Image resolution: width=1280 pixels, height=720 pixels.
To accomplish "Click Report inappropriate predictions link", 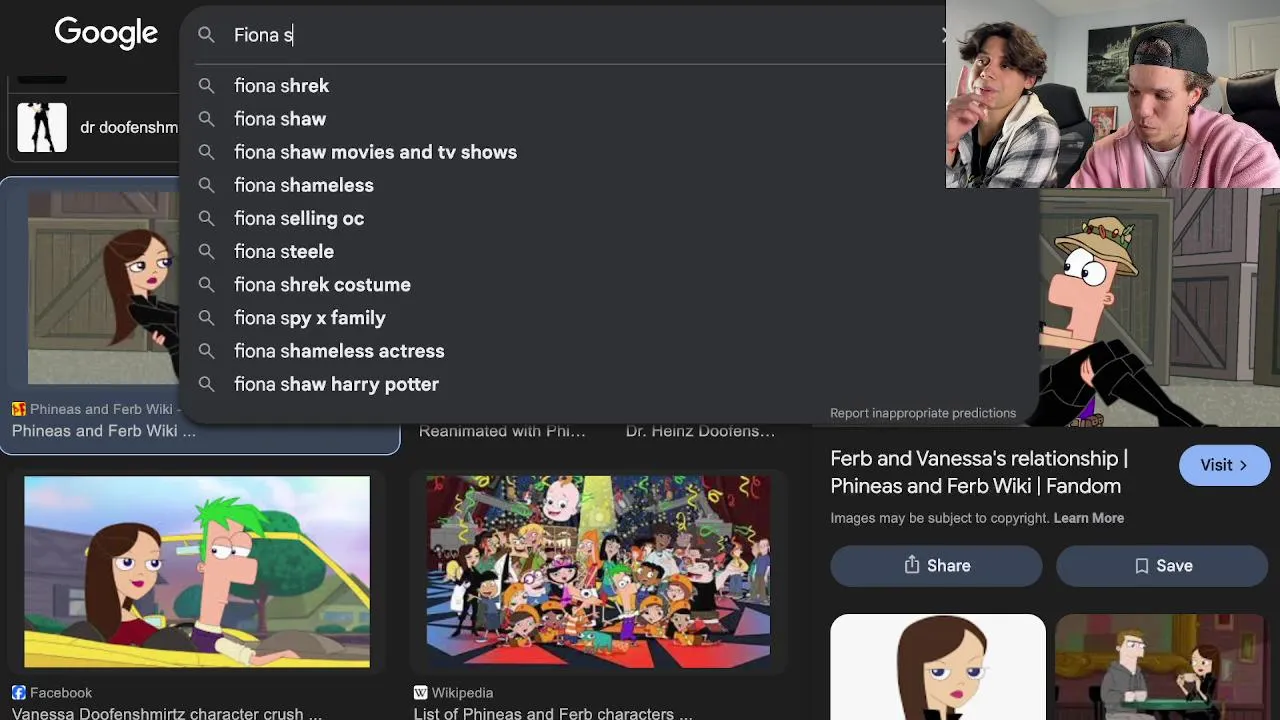I will (x=923, y=413).
